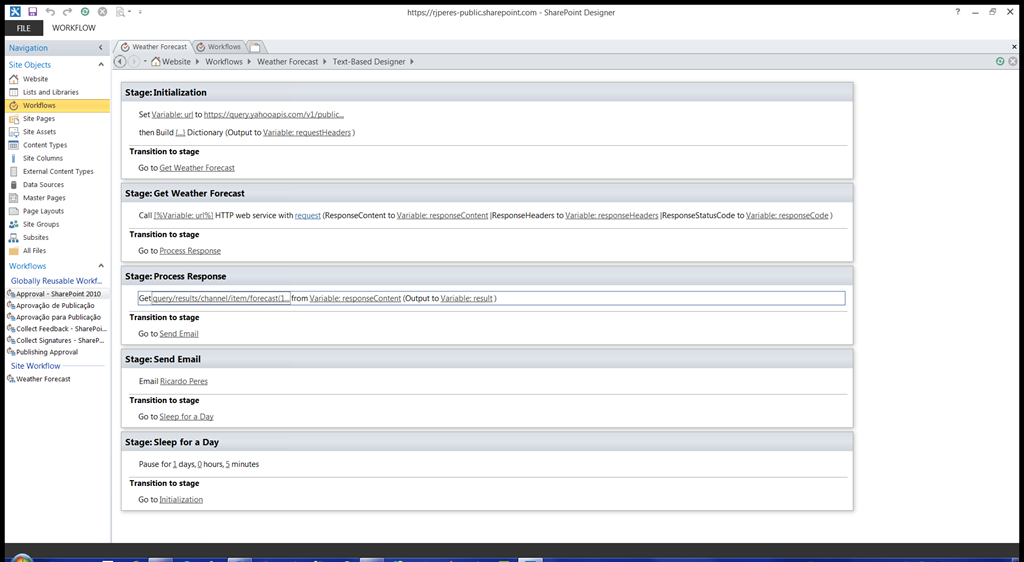The image size is (1024, 562).
Task: Open Aprovação de Publicação workflow
Action: coord(55,305)
